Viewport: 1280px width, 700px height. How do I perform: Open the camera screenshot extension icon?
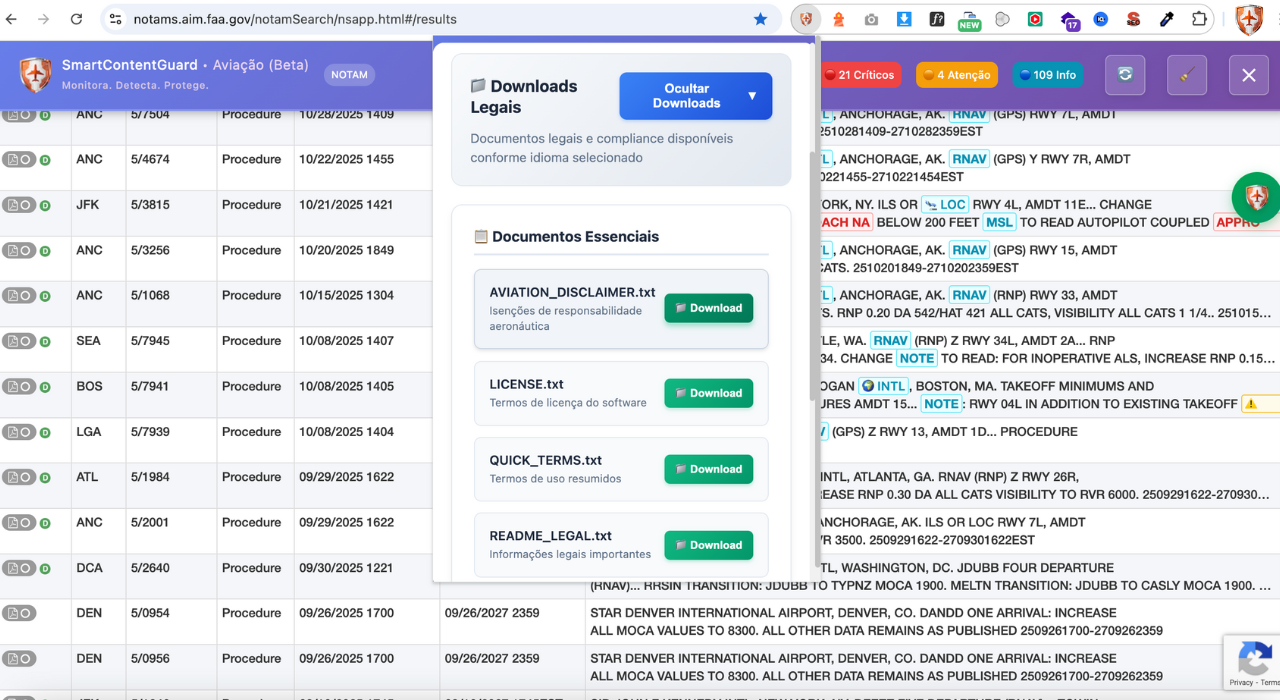[x=871, y=19]
